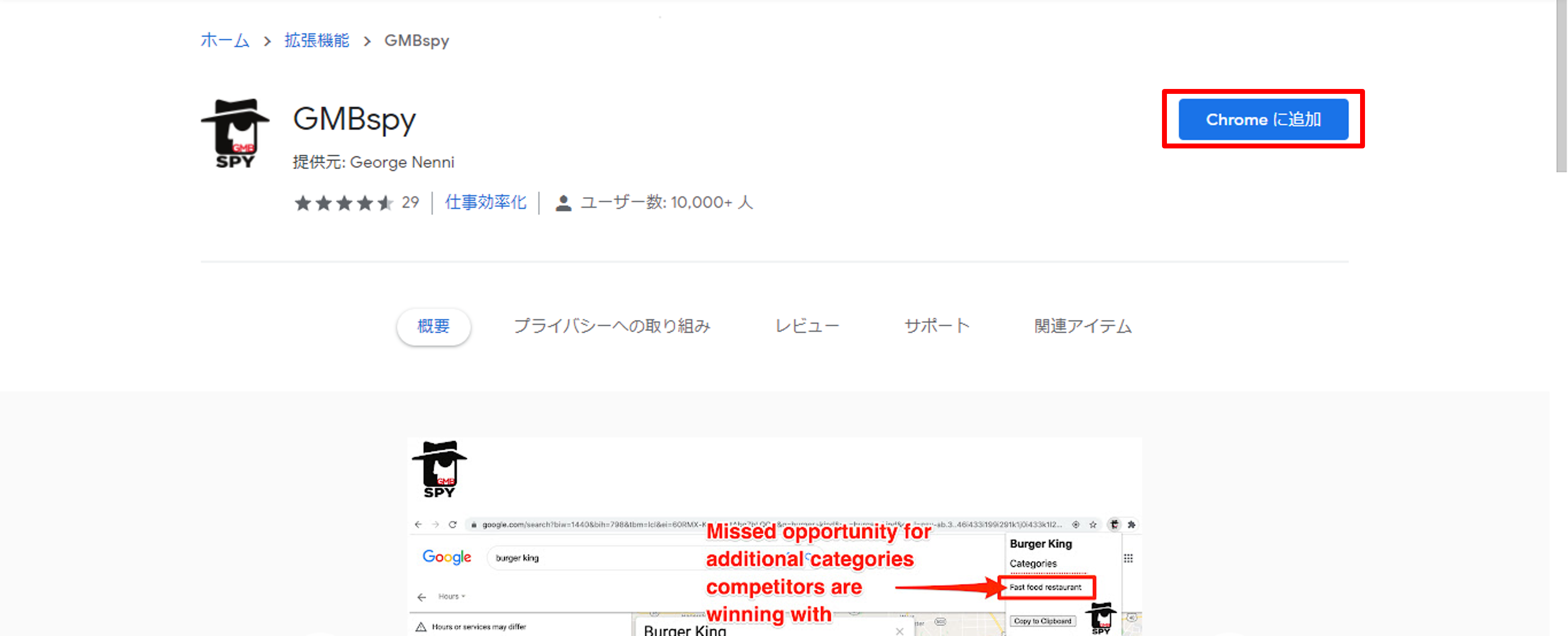Viewport: 1568px width, 636px height.
Task: Go to the ホーム breadcrumb link
Action: point(225,41)
